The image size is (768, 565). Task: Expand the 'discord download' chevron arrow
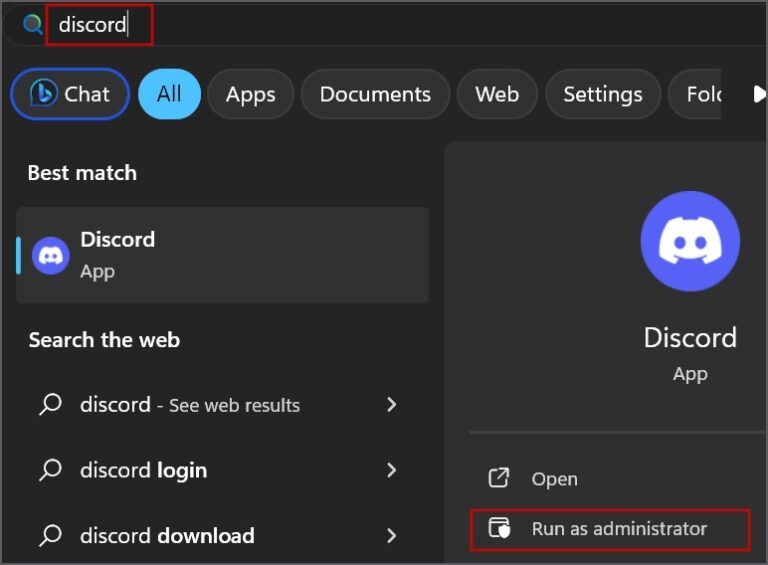pos(391,536)
